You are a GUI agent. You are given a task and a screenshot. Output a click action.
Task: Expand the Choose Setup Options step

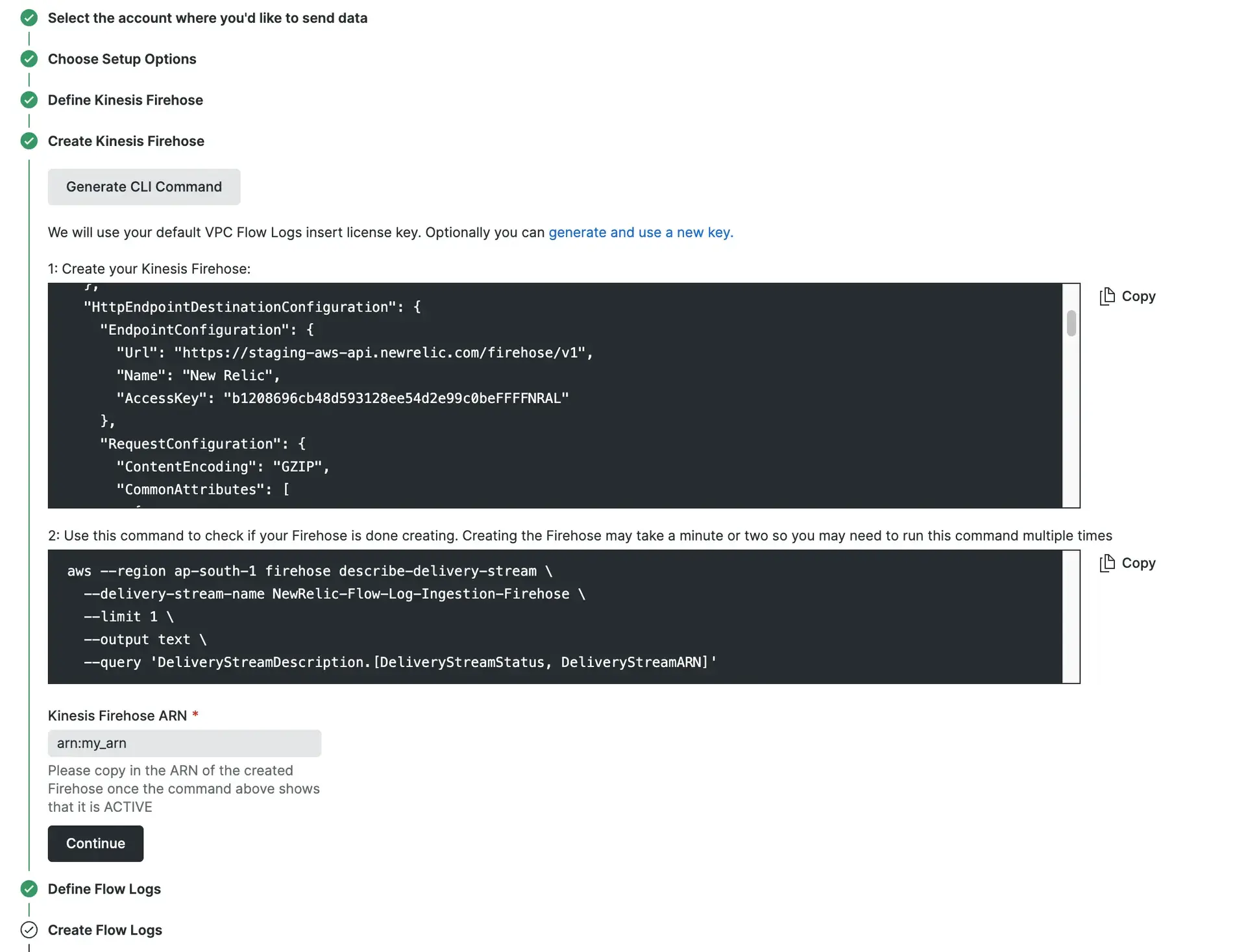click(x=122, y=59)
